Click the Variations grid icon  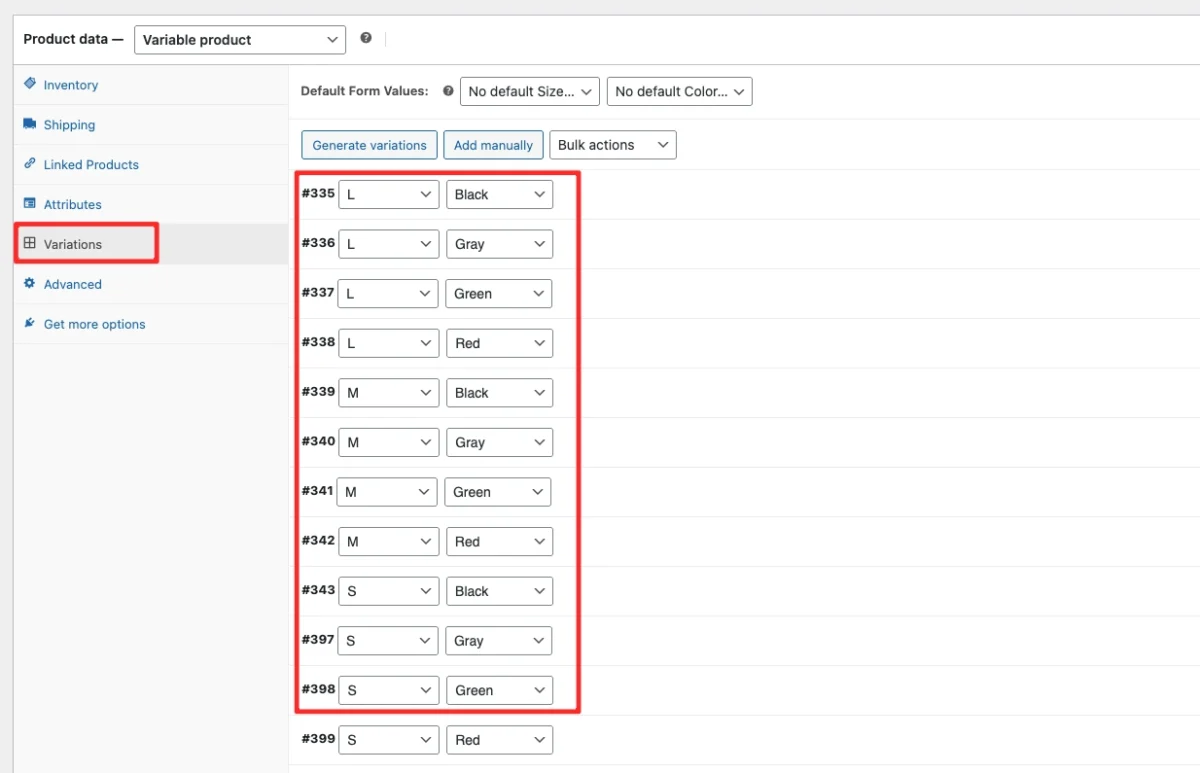(30, 243)
